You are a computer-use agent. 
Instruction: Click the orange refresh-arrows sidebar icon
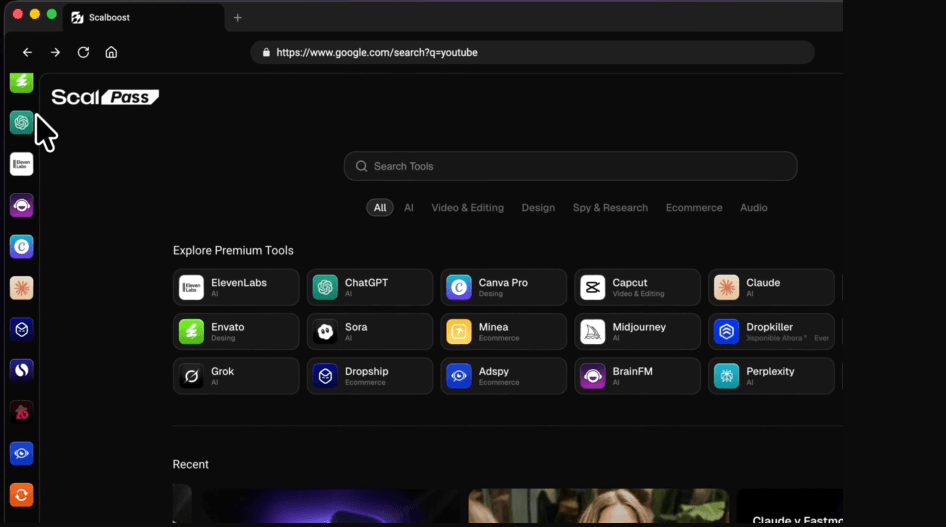coord(22,495)
